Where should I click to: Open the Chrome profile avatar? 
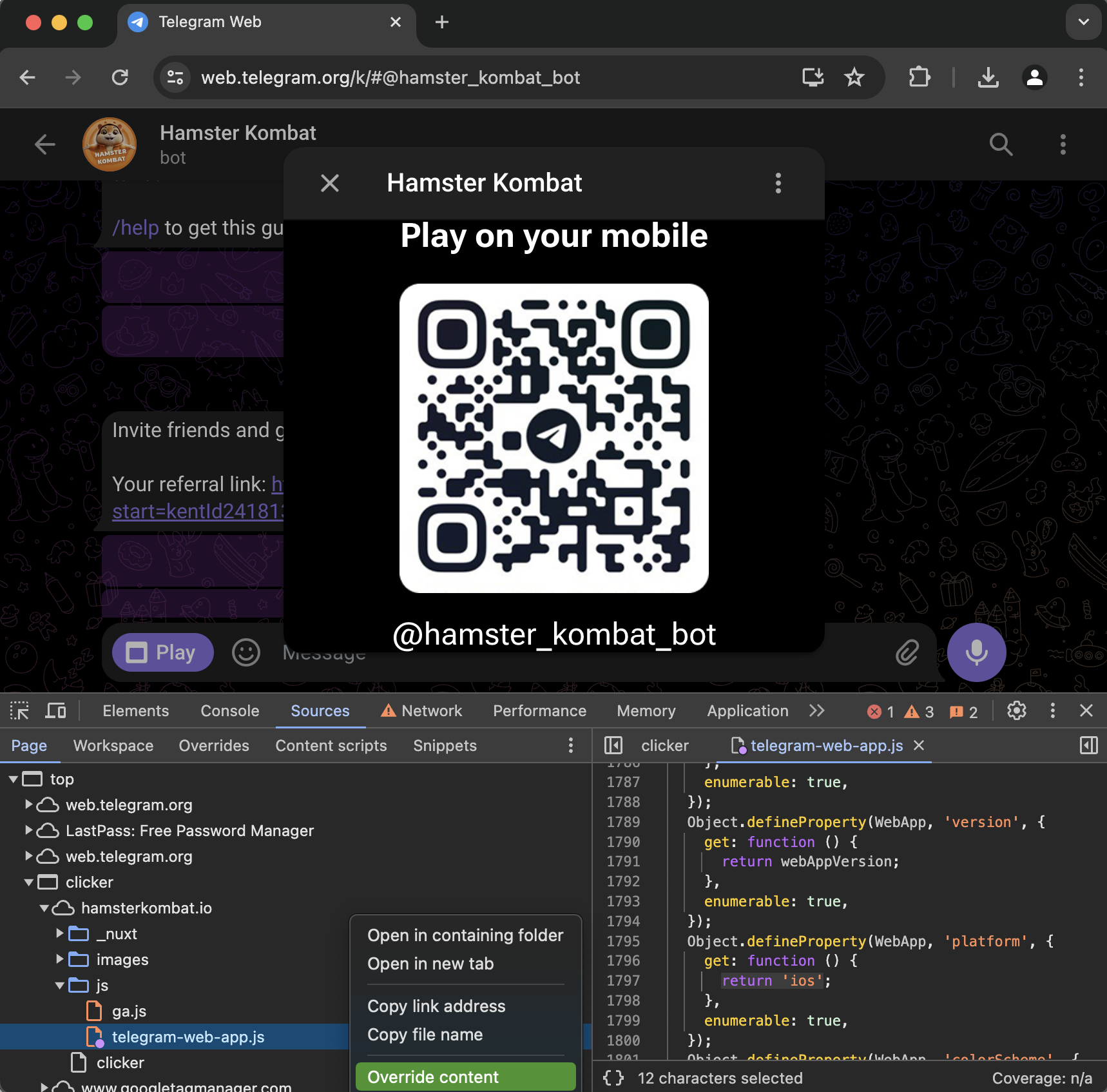(x=1035, y=78)
